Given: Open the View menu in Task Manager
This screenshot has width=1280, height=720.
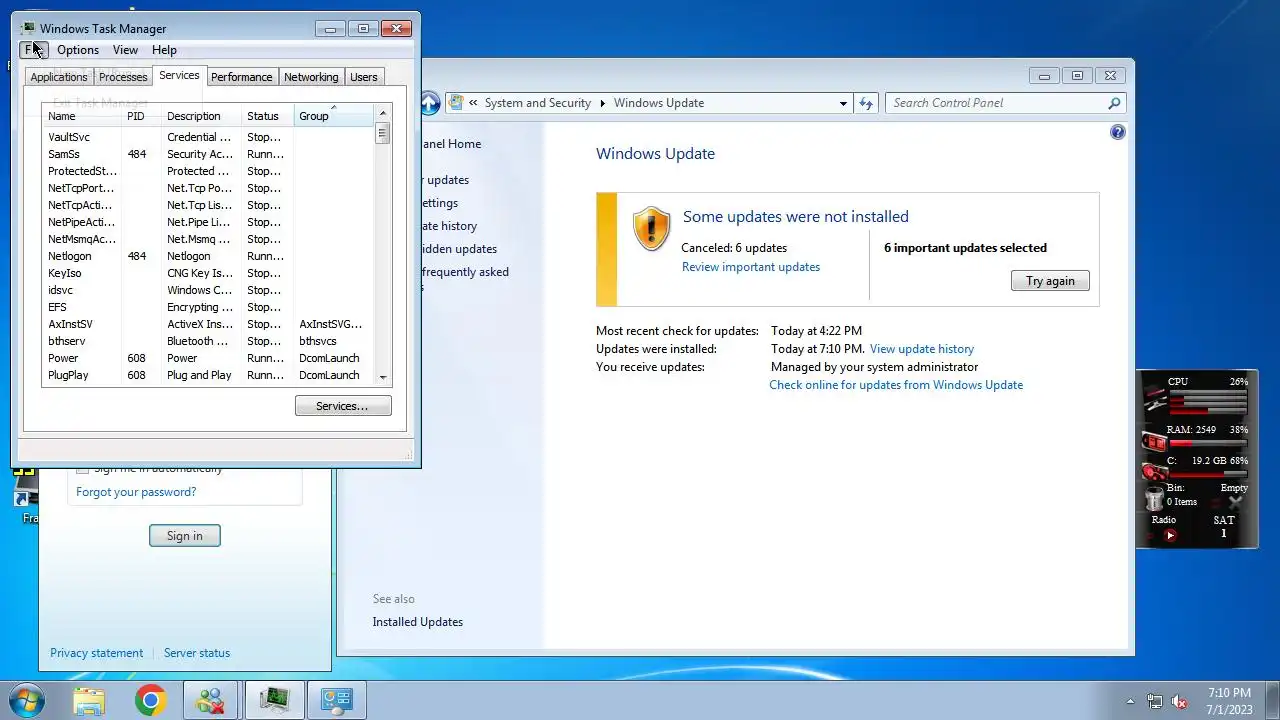Looking at the screenshot, I should (125, 50).
